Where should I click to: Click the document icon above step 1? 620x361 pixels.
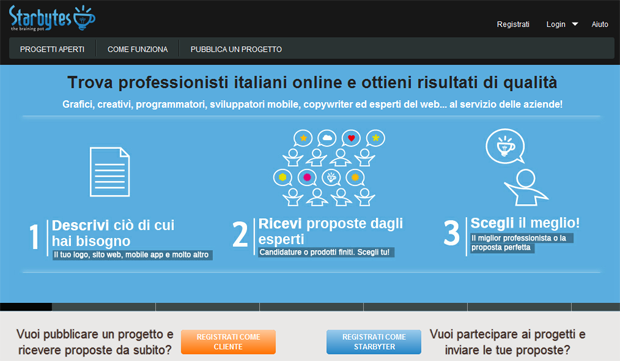[110, 172]
